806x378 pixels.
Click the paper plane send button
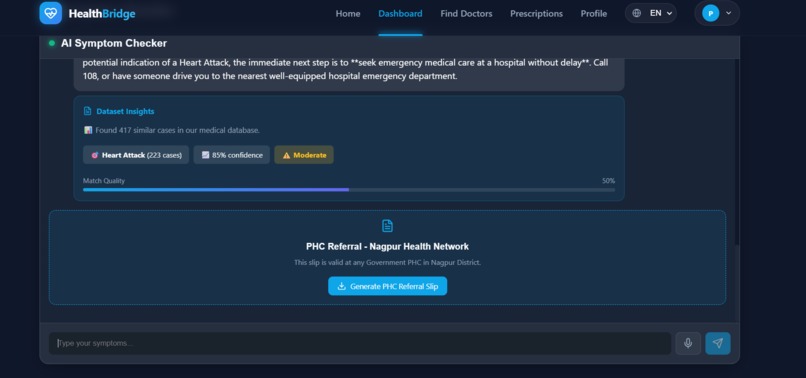[x=718, y=344]
